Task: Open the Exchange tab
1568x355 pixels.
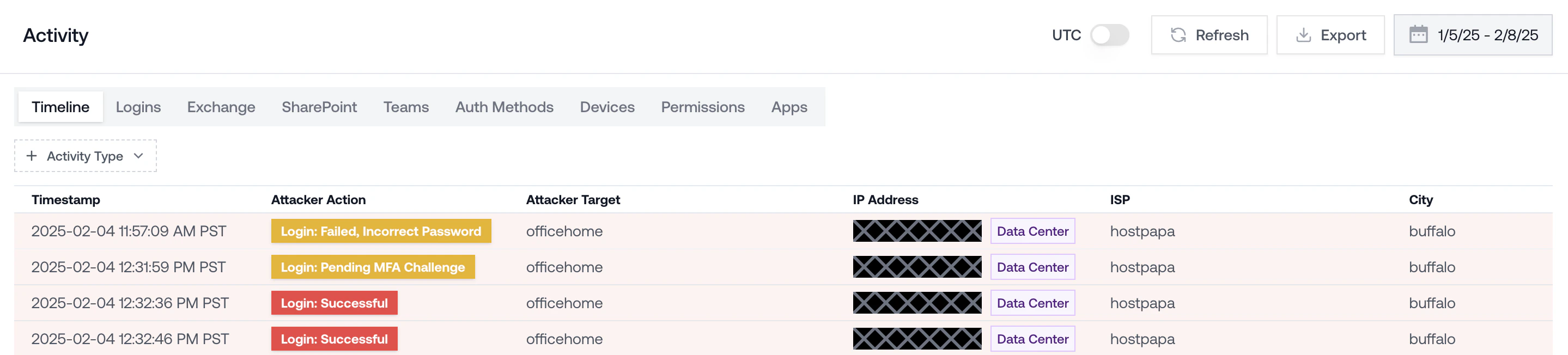Action: tap(221, 107)
